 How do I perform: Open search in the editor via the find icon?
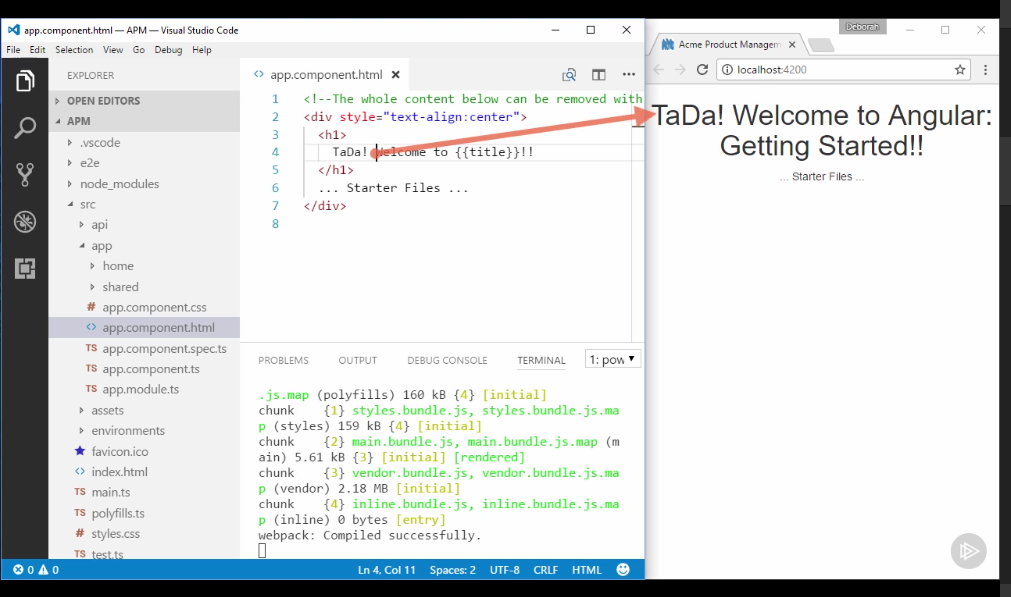click(568, 74)
